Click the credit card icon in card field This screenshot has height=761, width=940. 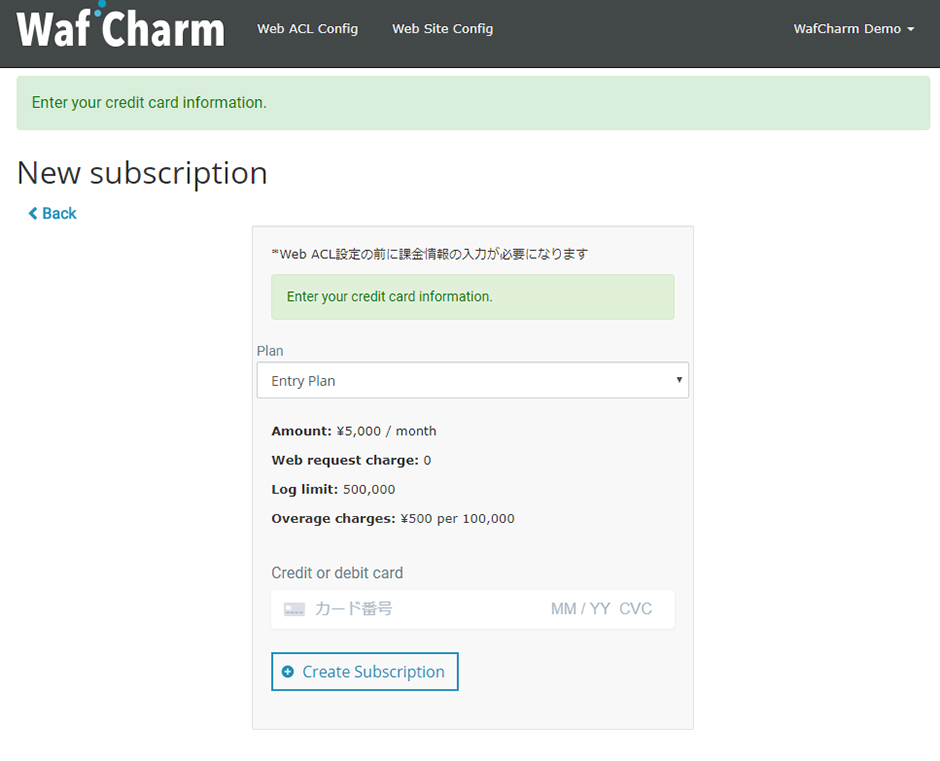pyautogui.click(x=294, y=609)
